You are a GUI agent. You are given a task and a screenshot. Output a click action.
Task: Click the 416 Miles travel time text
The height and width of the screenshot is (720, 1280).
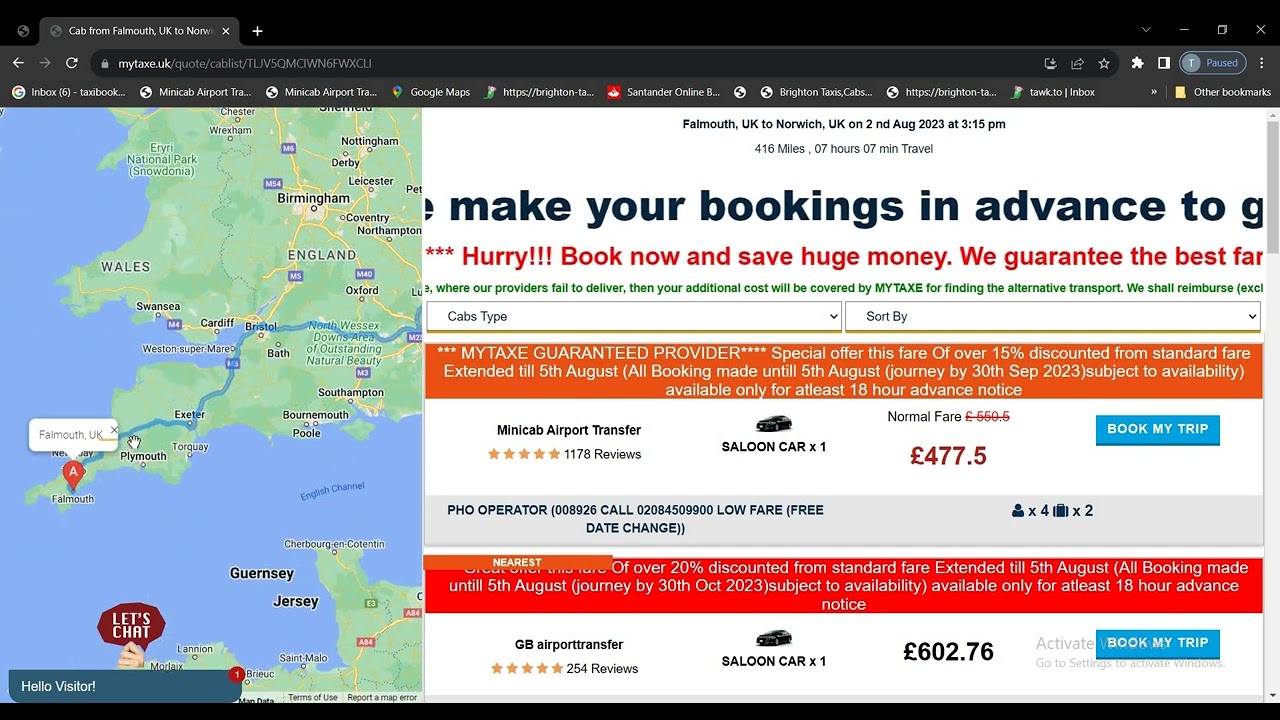click(844, 149)
